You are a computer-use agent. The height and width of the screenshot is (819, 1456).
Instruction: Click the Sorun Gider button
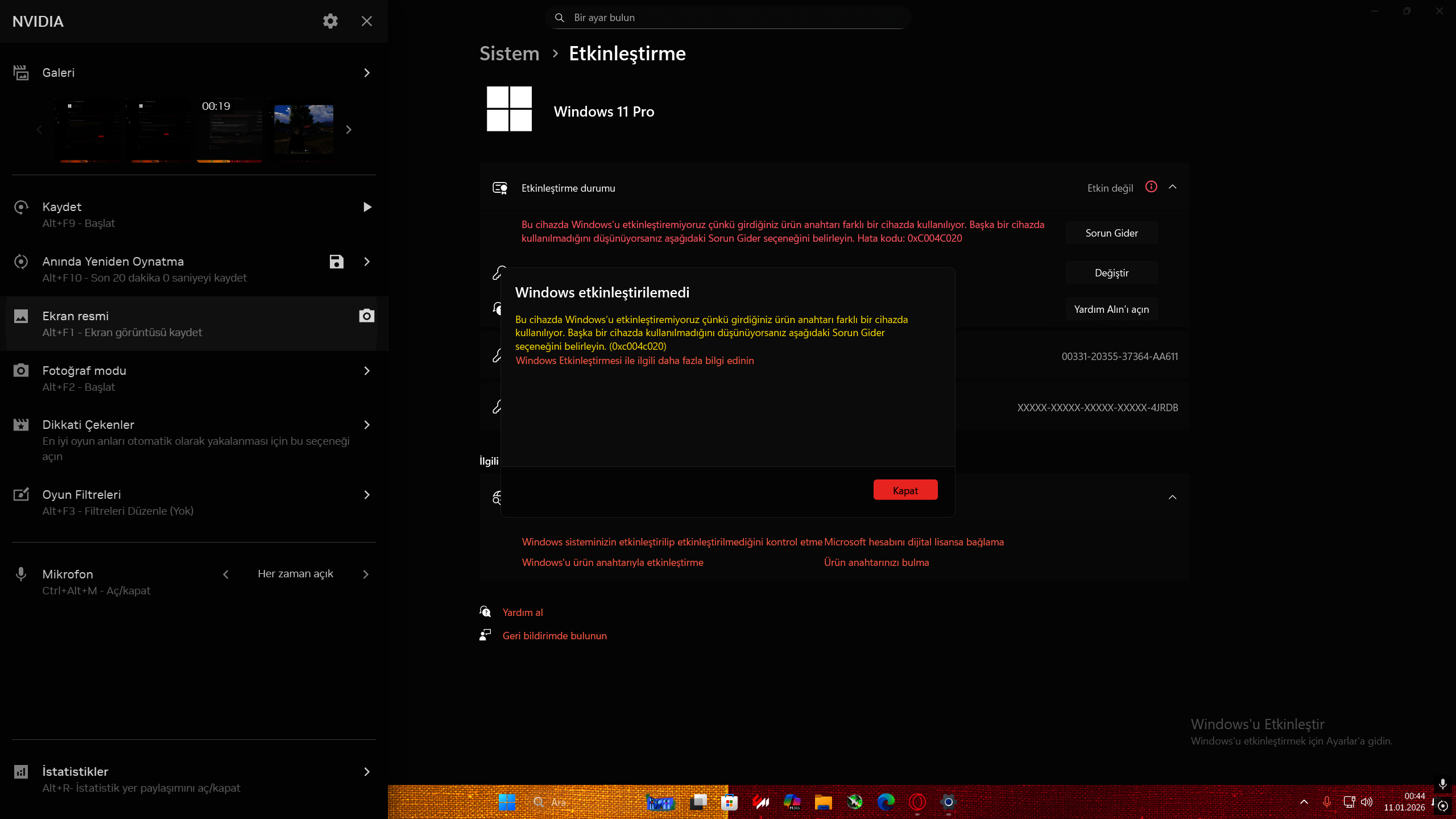click(x=1111, y=233)
